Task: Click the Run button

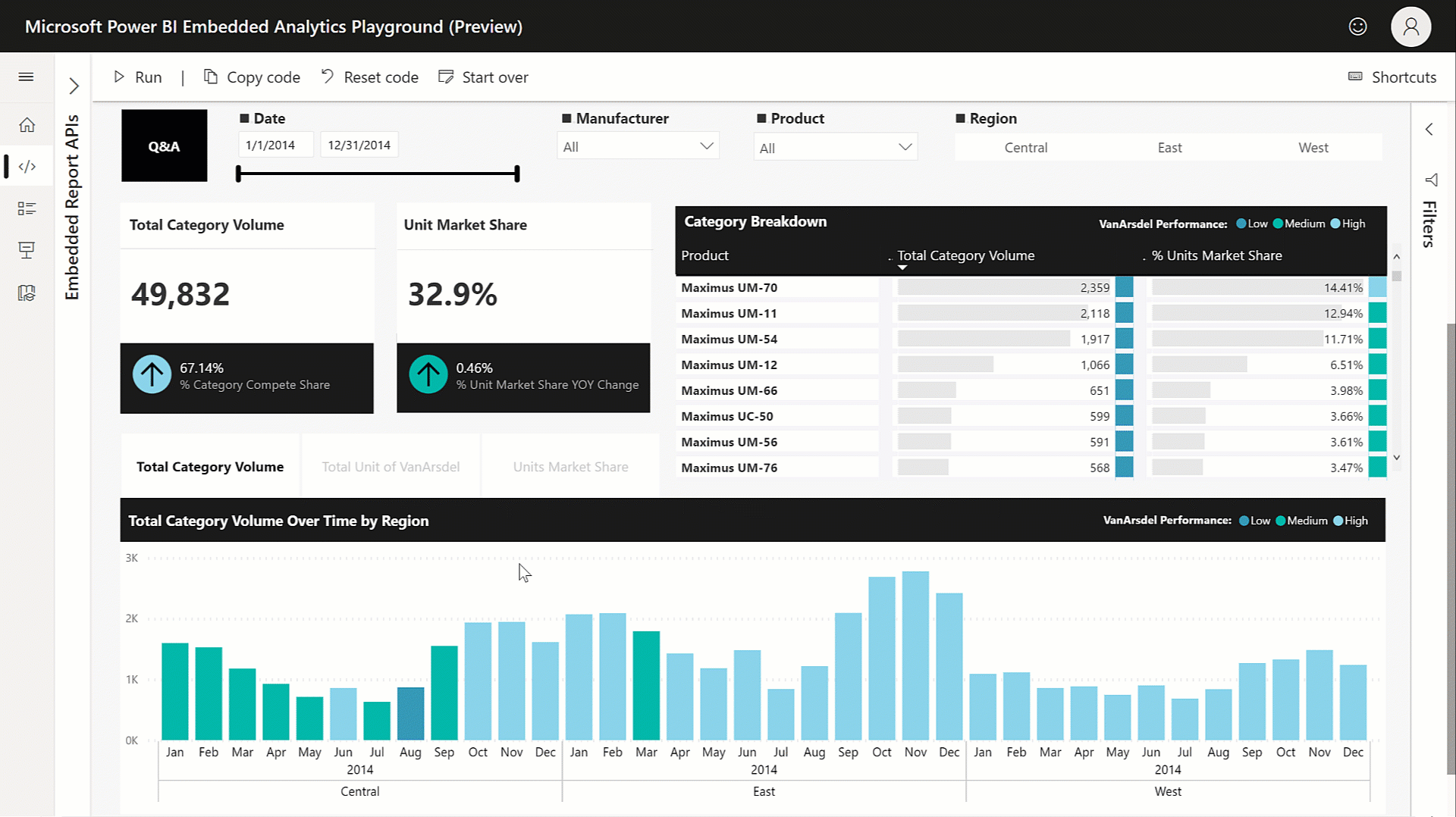Action: coord(137,77)
